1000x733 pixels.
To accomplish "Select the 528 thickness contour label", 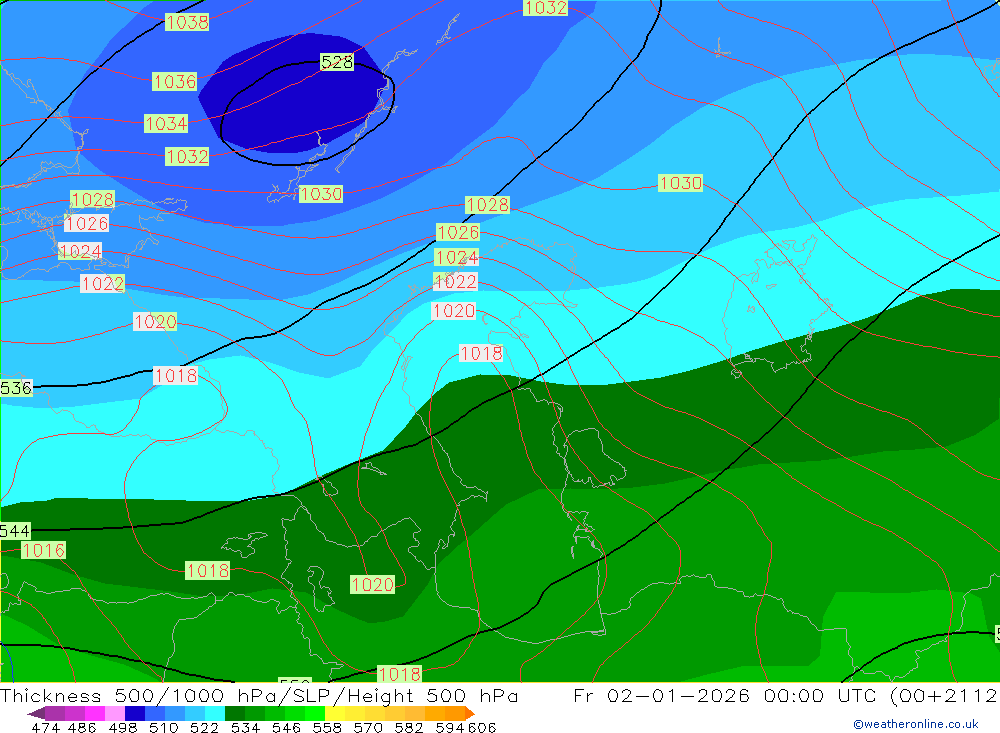I will coord(337,62).
